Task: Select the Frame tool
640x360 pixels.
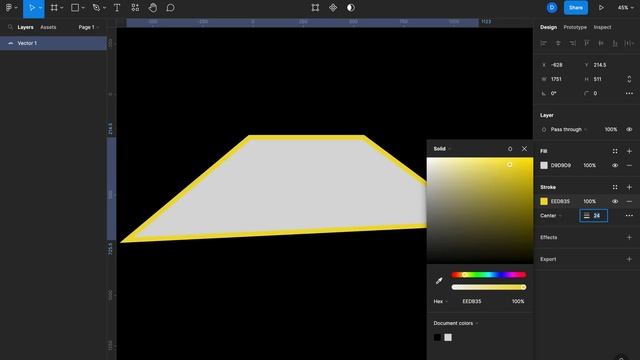Action: tap(54, 8)
